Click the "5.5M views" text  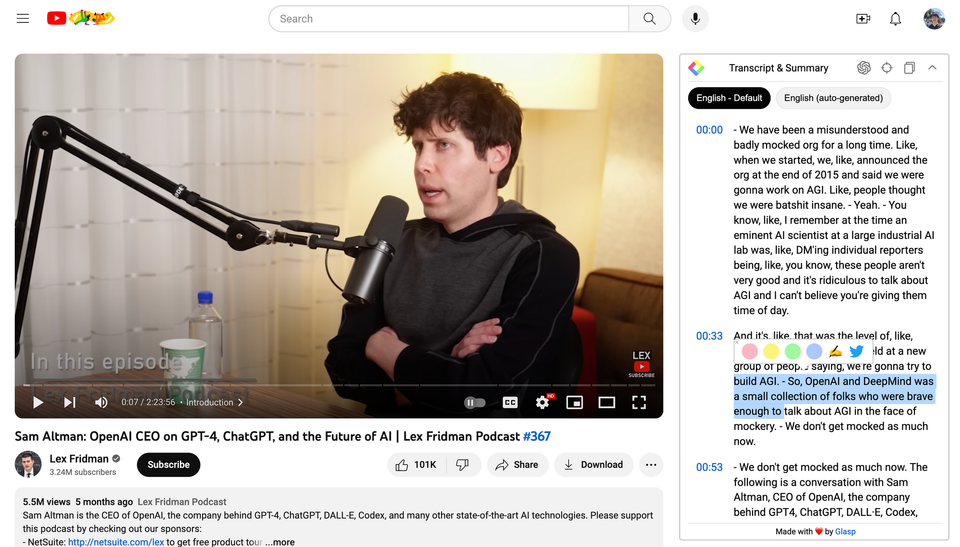click(x=47, y=502)
